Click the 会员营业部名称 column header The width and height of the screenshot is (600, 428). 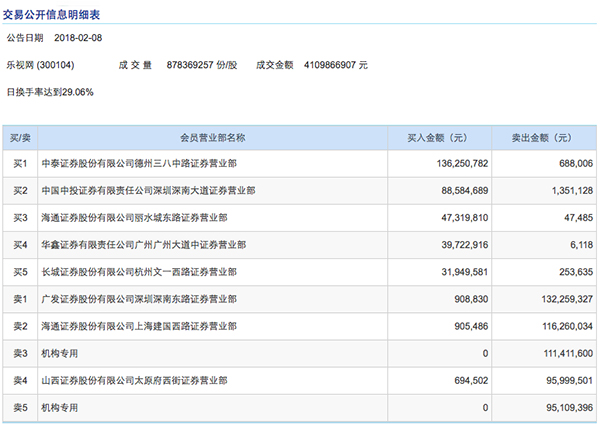[213, 138]
